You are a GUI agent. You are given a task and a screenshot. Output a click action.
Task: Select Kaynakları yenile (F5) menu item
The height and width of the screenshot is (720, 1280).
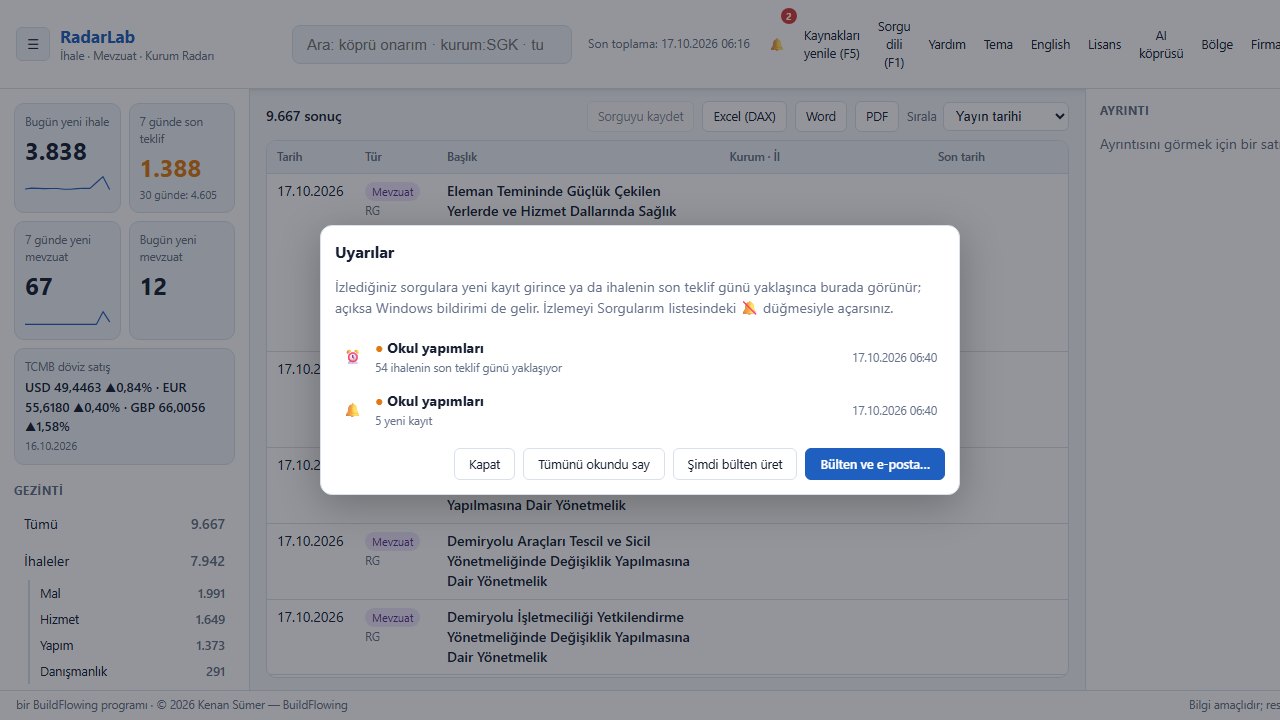point(832,45)
